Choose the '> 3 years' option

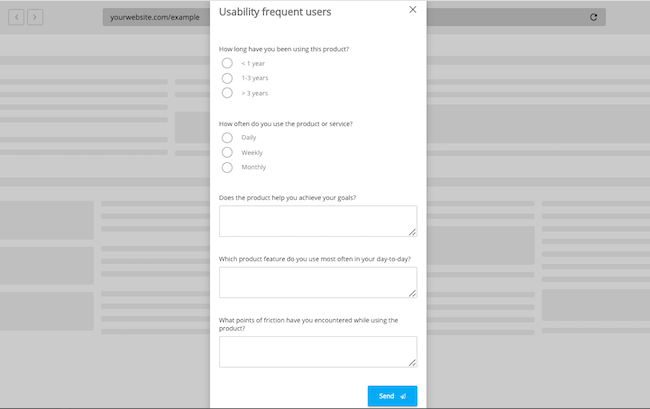(x=227, y=93)
